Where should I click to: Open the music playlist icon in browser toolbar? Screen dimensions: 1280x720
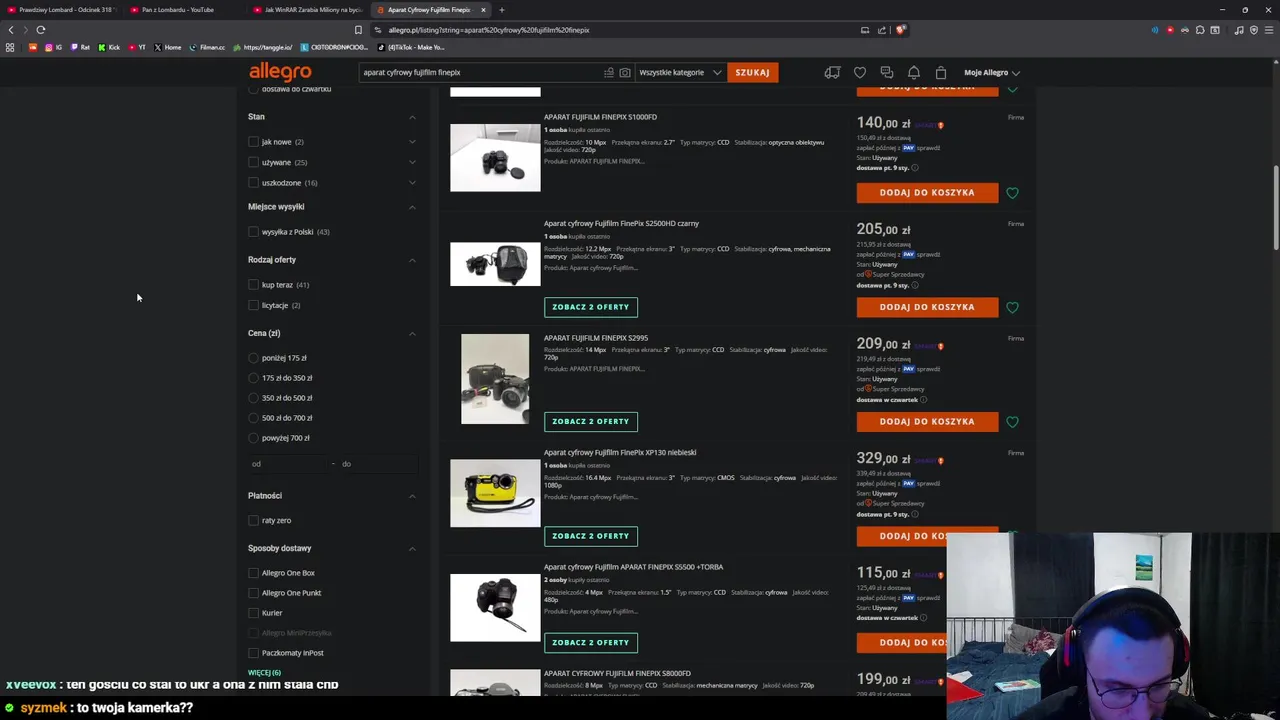(x=1239, y=30)
